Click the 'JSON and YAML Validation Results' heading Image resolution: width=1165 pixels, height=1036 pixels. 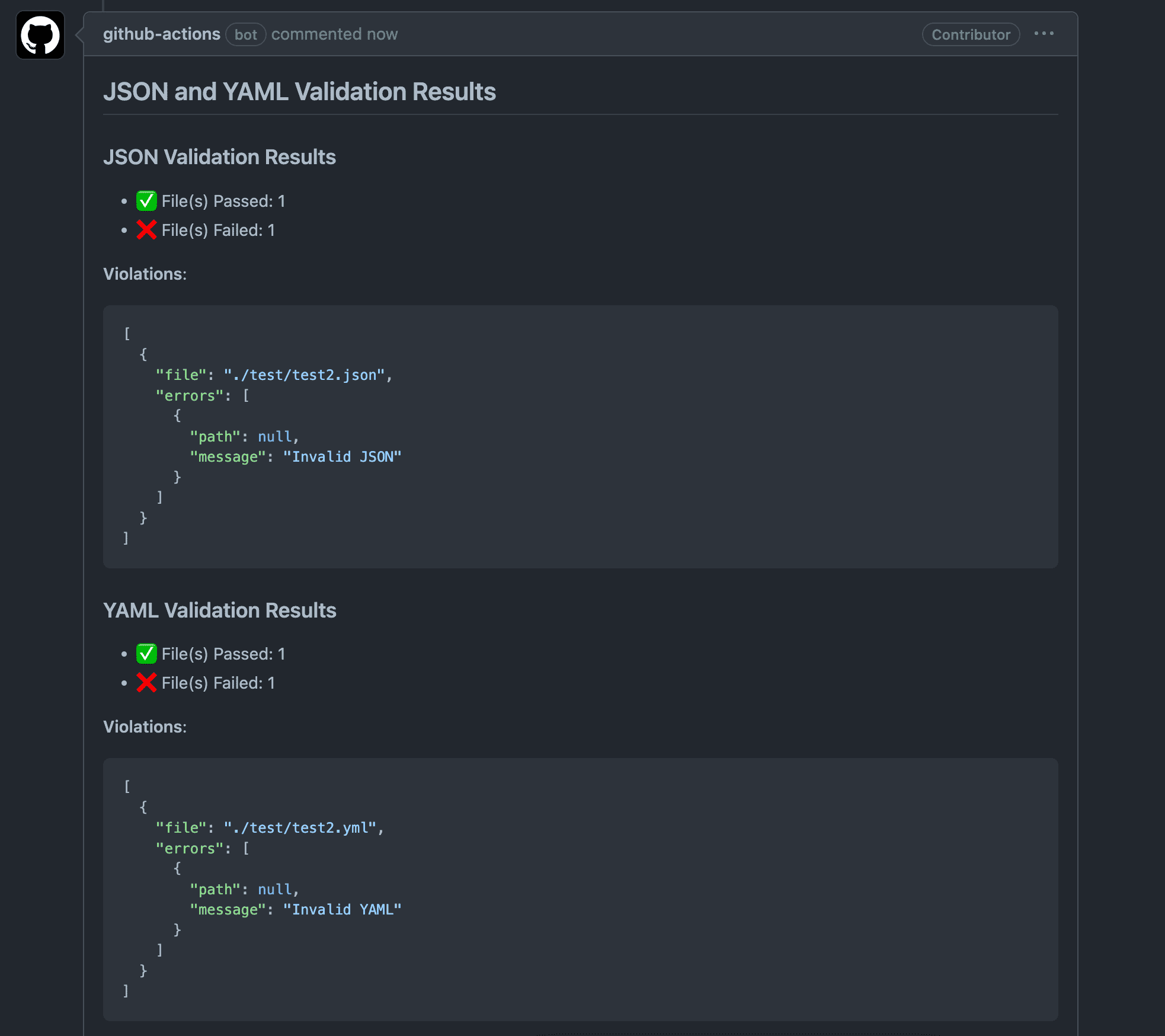[x=299, y=92]
